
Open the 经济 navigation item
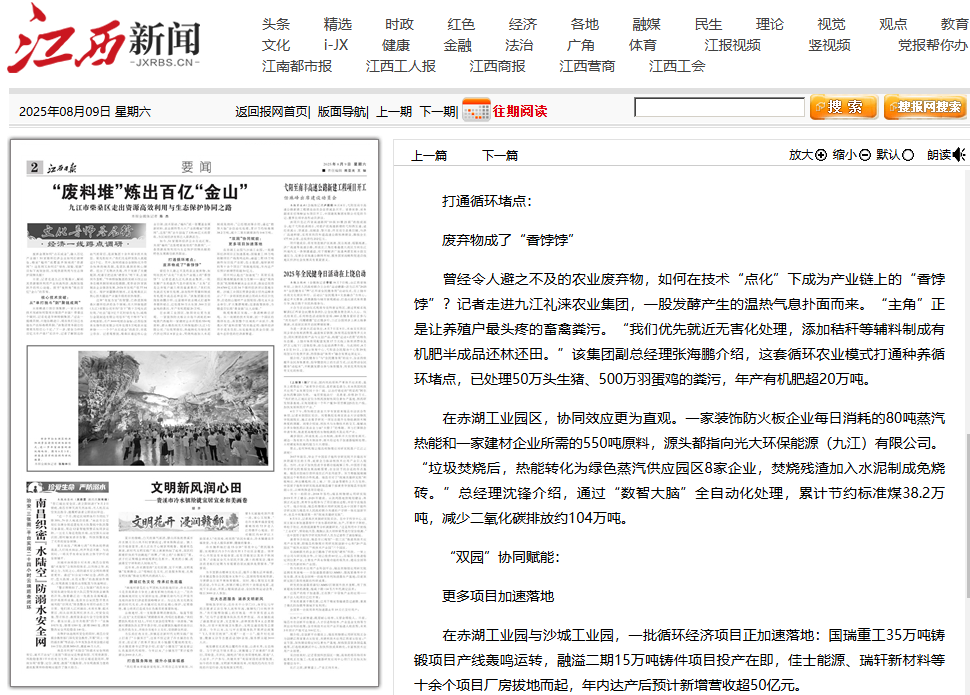523,24
